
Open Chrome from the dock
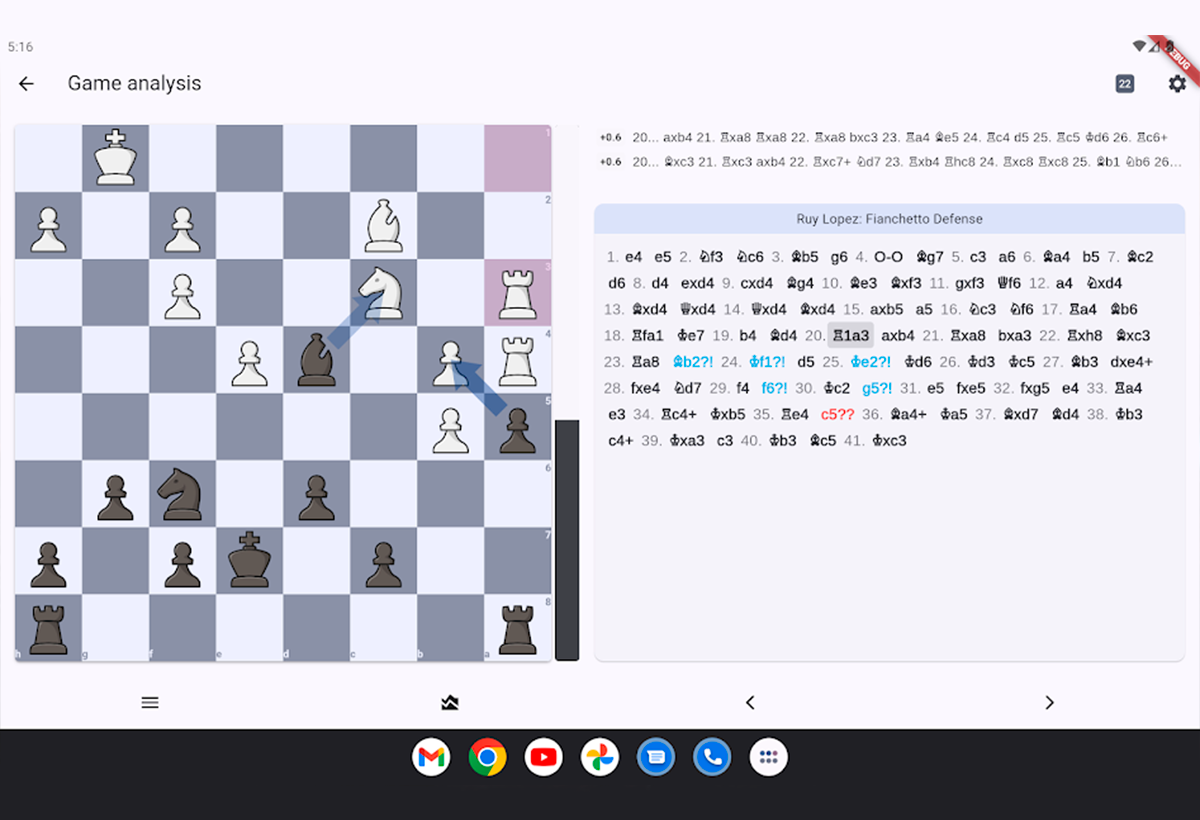tap(487, 758)
